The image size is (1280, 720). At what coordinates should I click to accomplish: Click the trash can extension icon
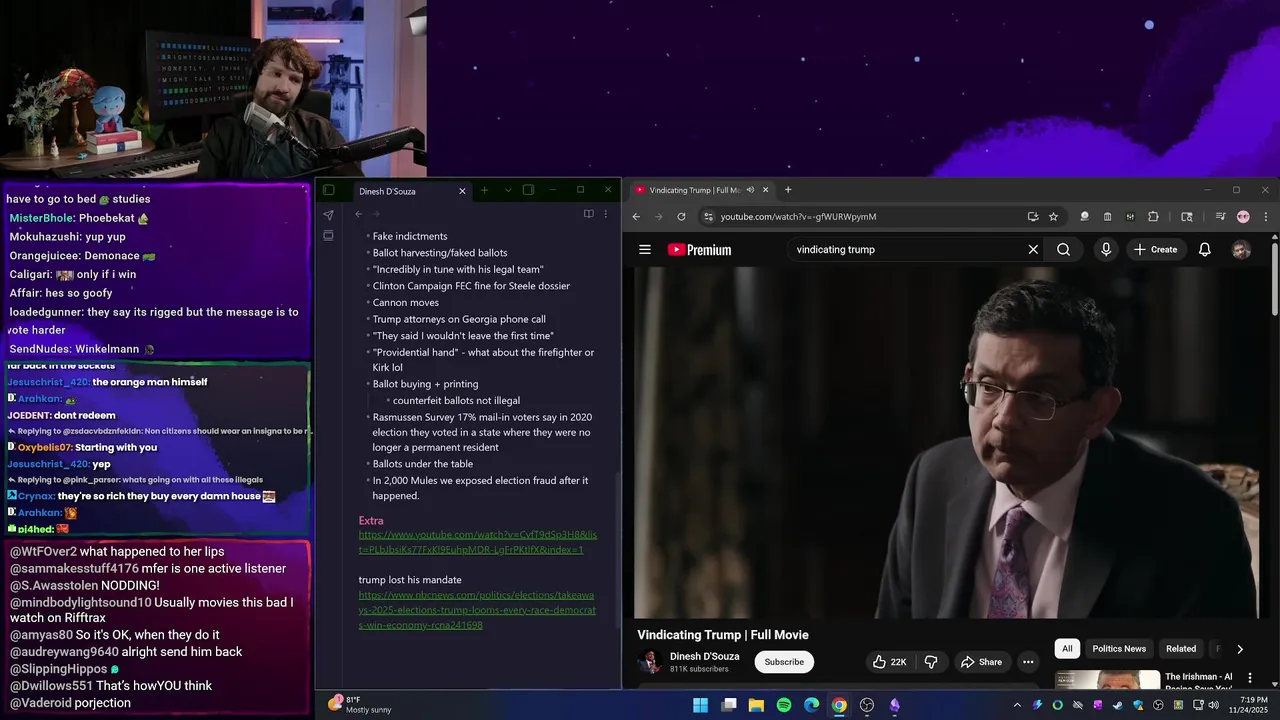[1107, 217]
